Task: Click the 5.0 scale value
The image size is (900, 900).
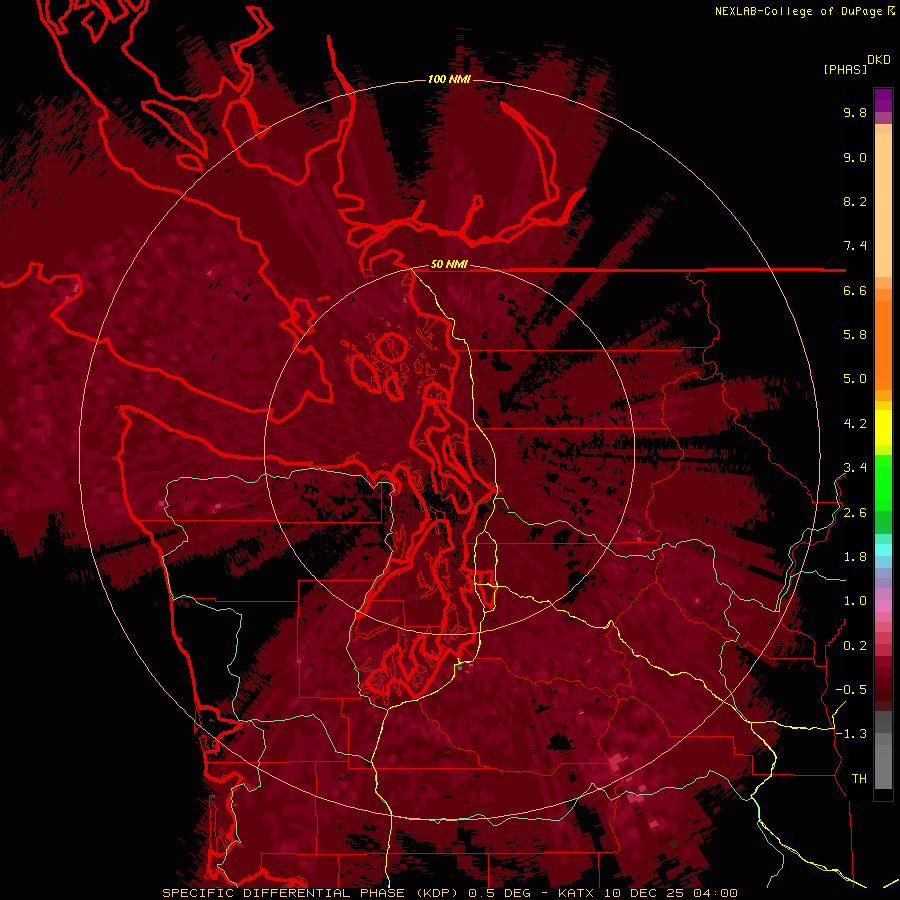Action: tap(855, 379)
